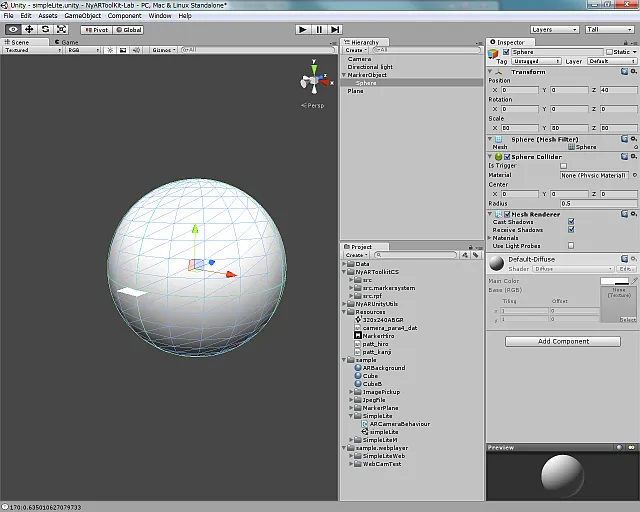The image size is (640, 512).
Task: Pause the game
Action: pos(319,29)
